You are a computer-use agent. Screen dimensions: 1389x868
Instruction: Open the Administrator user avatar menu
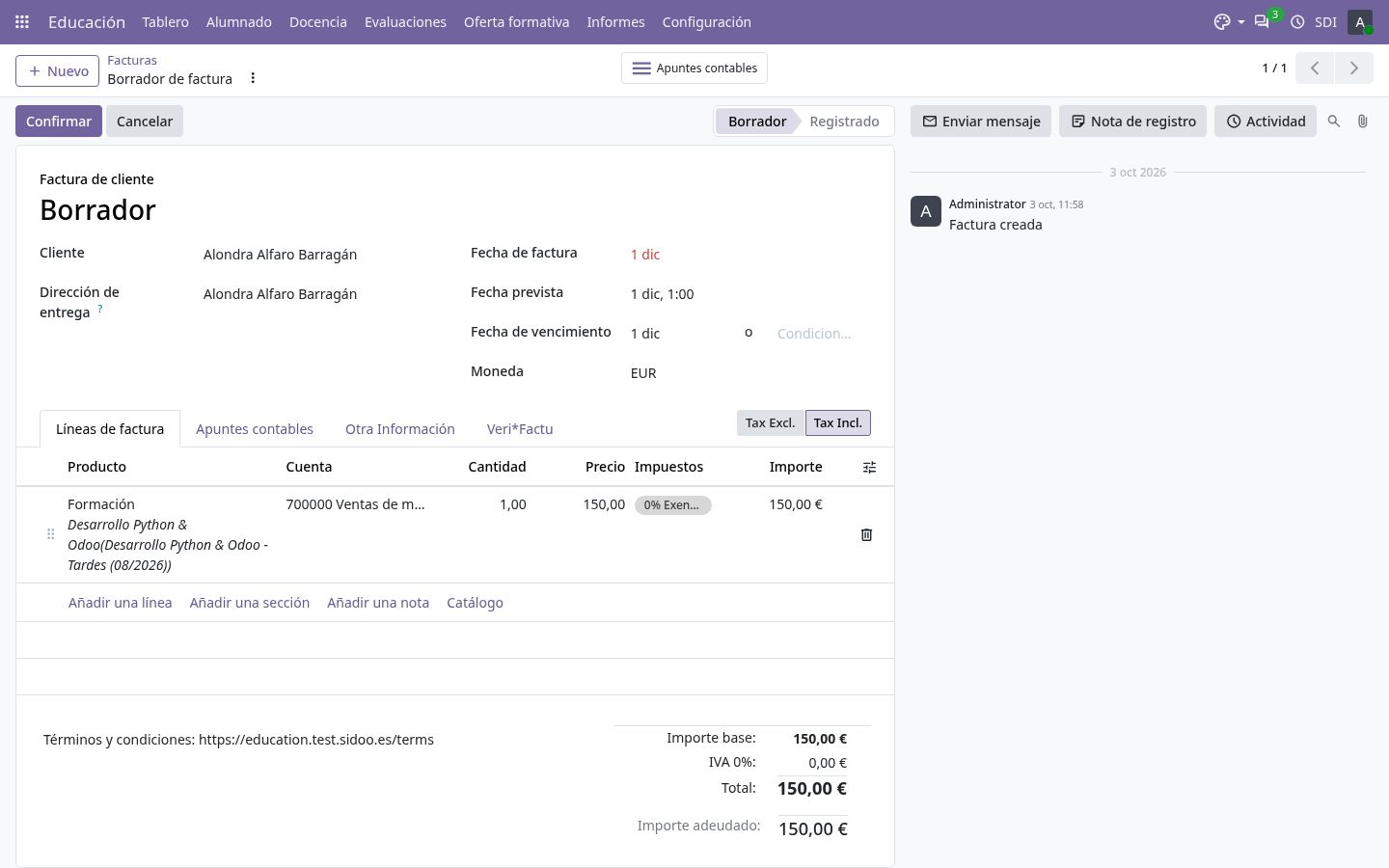tap(1360, 21)
